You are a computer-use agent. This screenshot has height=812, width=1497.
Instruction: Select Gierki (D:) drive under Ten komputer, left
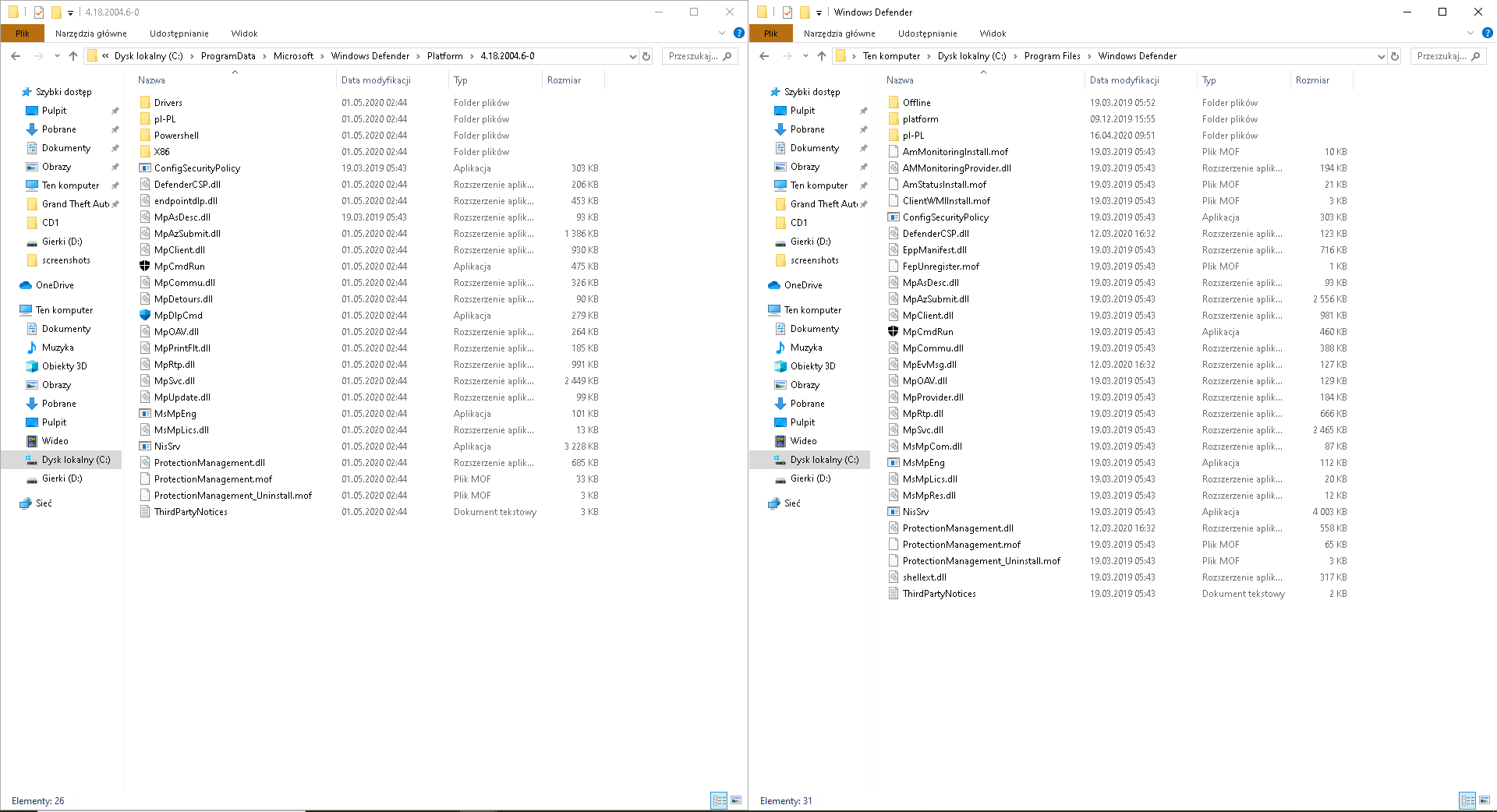pos(62,478)
